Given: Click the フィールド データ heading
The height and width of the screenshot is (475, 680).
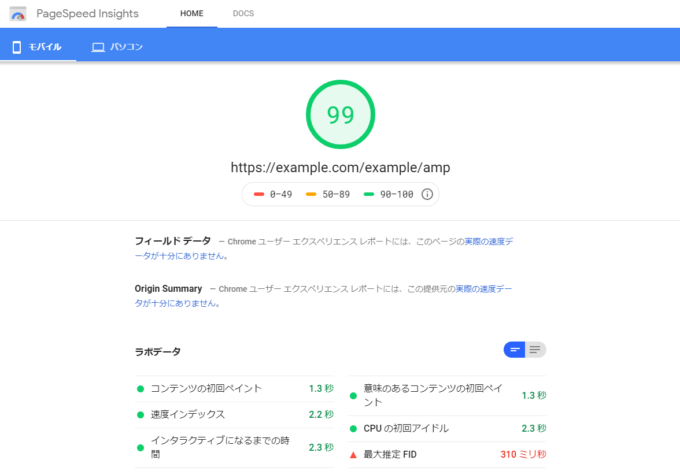Looking at the screenshot, I should (173, 241).
